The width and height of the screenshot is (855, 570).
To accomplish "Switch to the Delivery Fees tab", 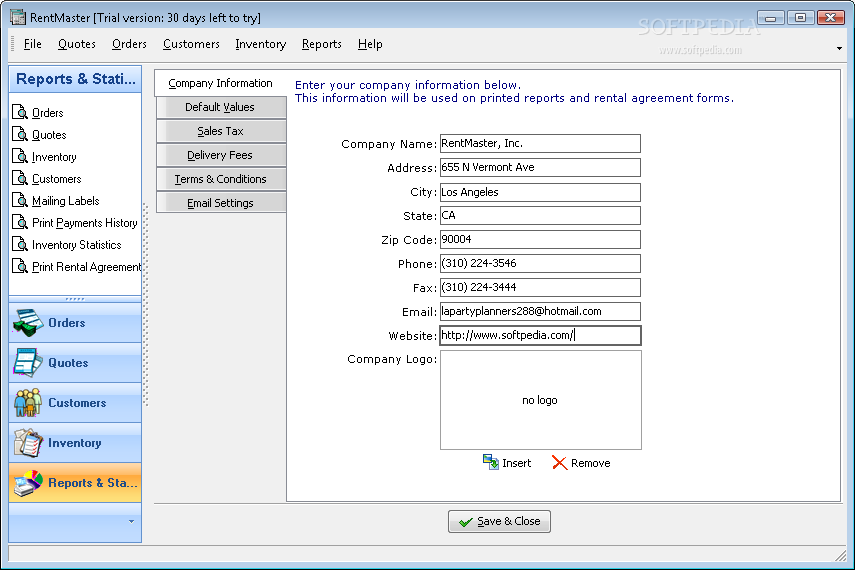I will (x=221, y=155).
